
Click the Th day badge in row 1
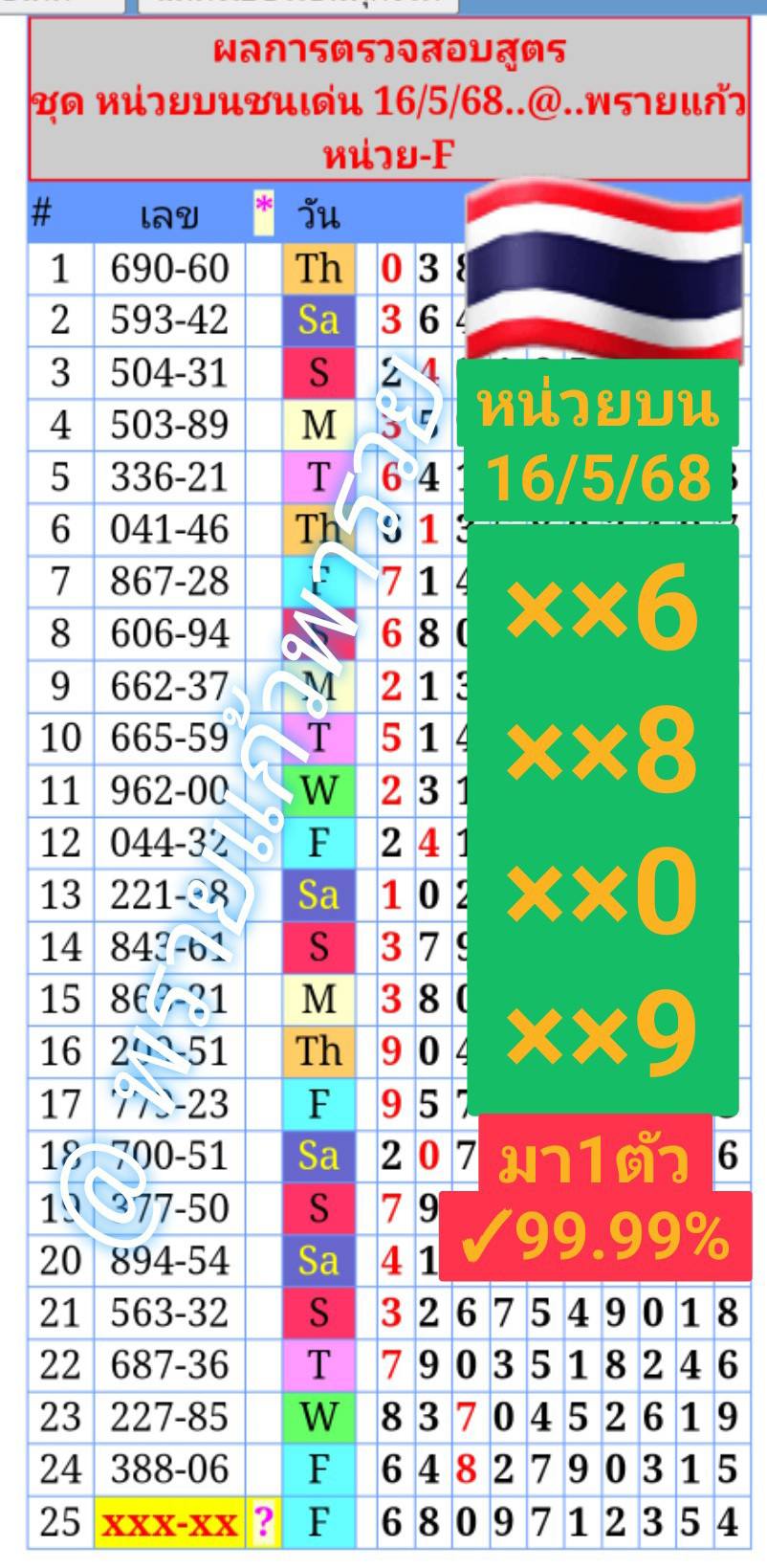(318, 268)
